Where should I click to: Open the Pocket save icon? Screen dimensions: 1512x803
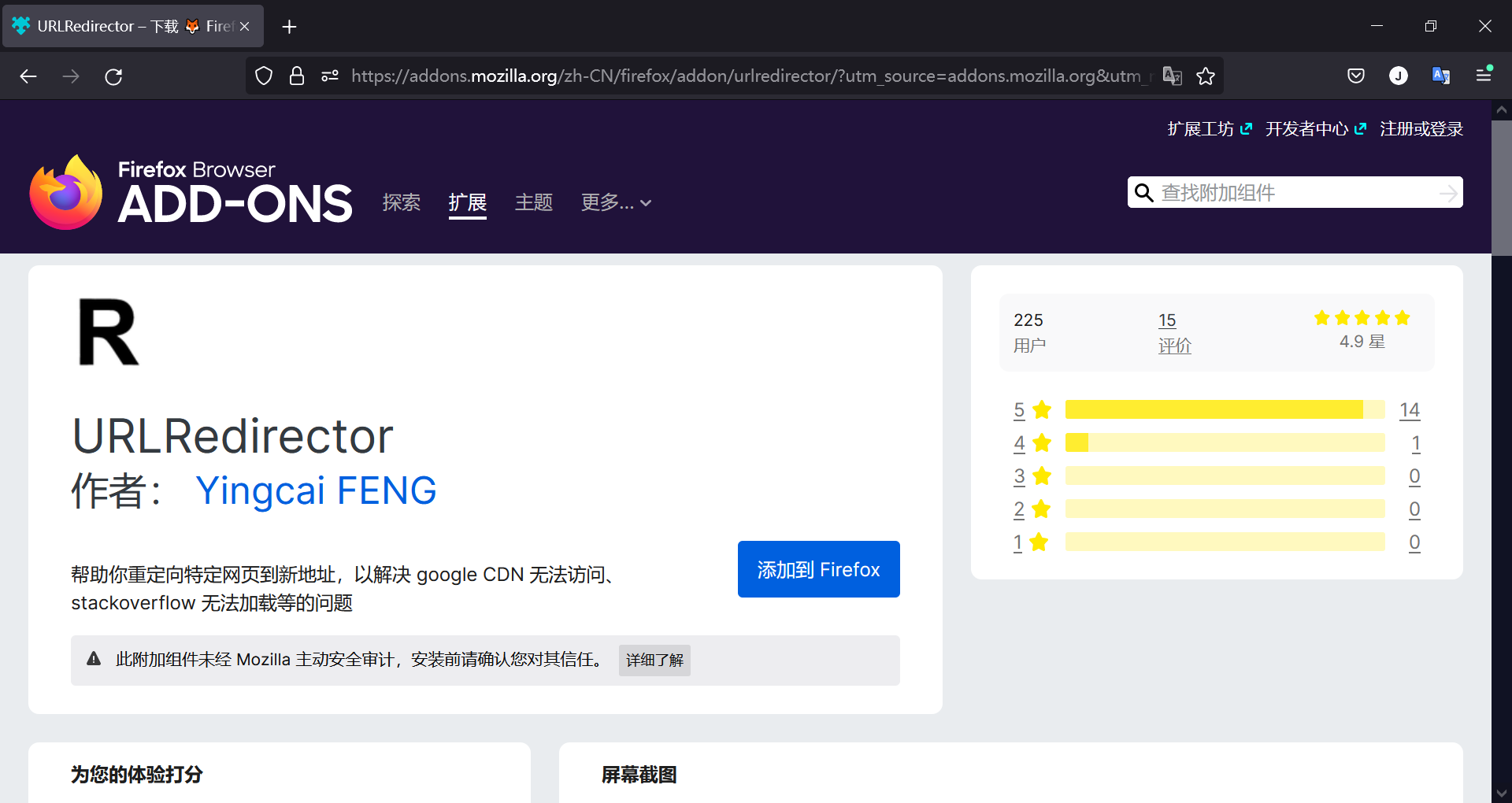coord(1355,76)
